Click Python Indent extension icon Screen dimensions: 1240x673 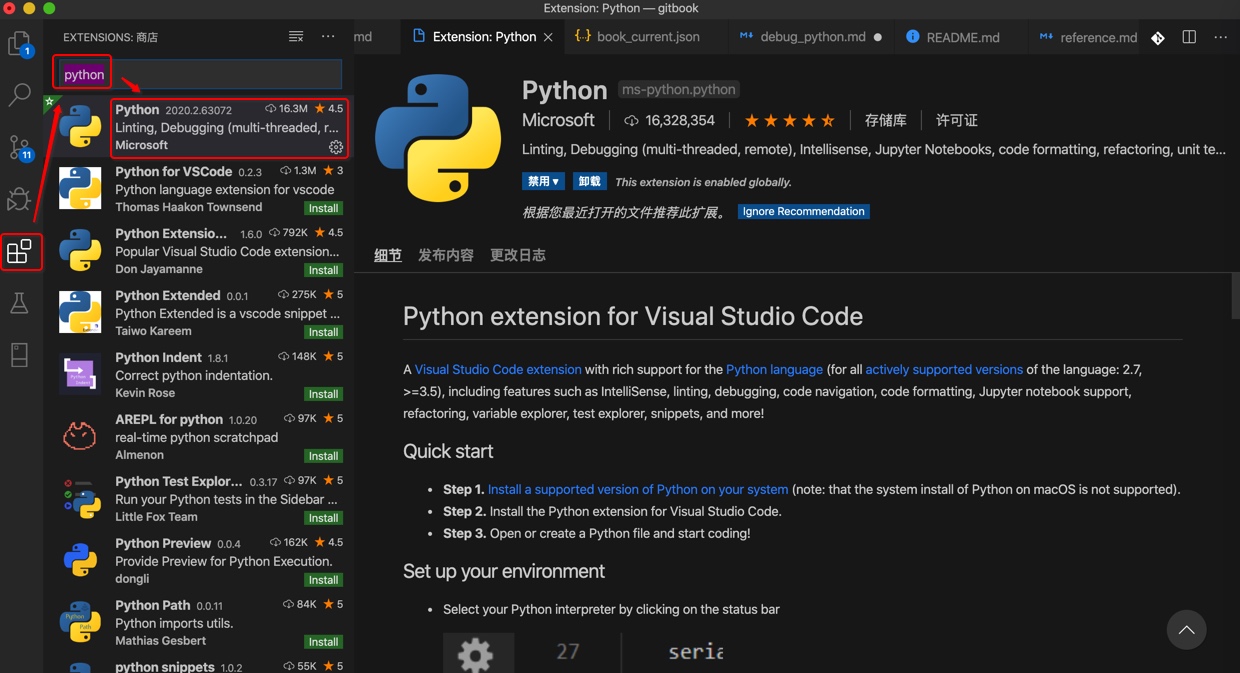[80, 374]
